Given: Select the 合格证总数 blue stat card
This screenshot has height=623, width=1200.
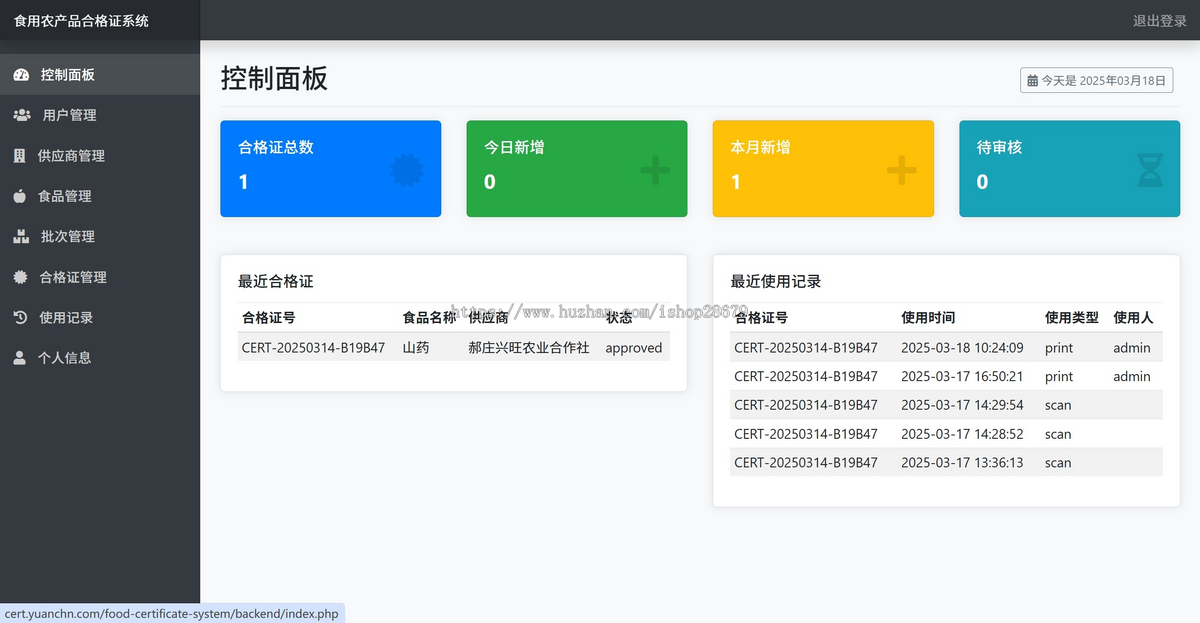Looking at the screenshot, I should [331, 169].
